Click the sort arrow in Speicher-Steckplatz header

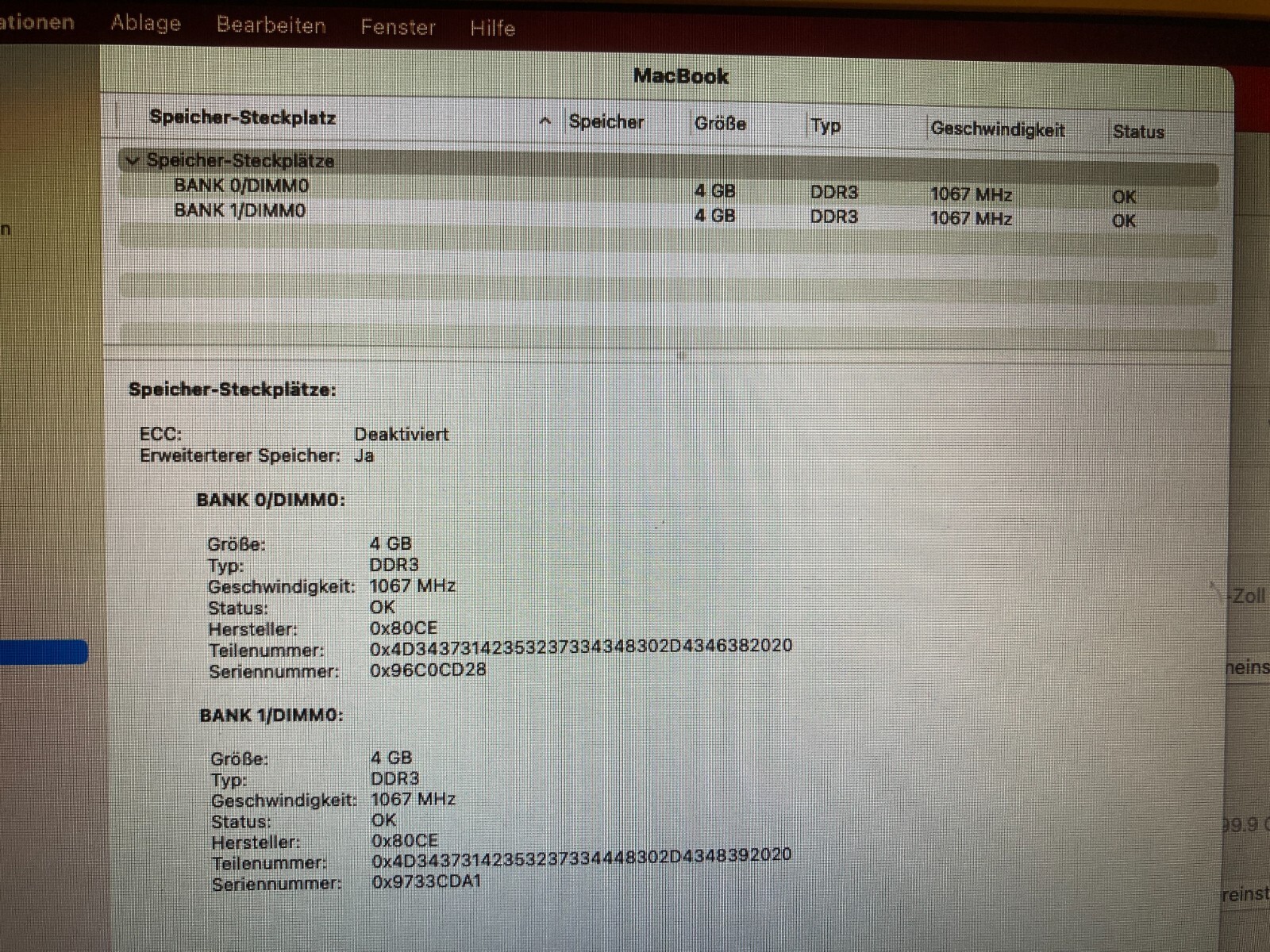pyautogui.click(x=545, y=121)
